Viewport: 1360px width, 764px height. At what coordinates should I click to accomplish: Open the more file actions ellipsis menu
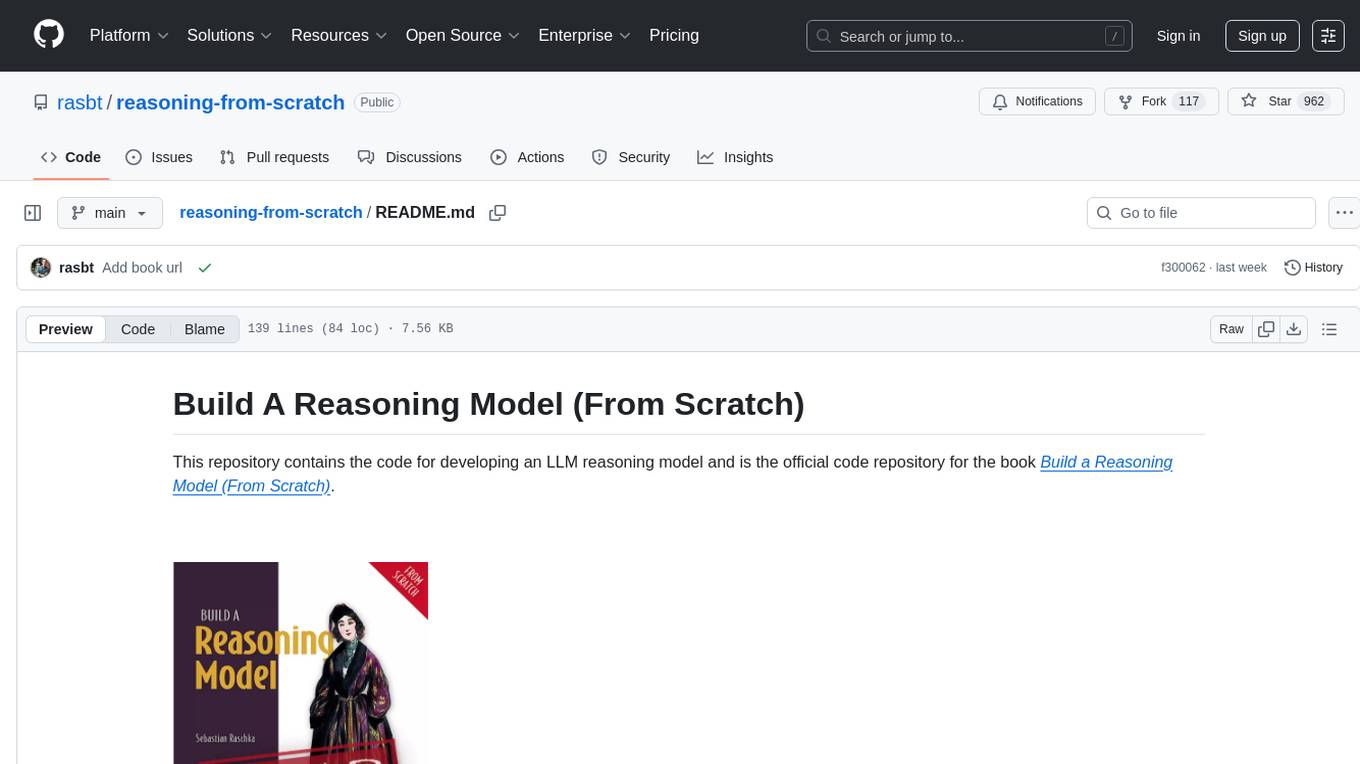point(1344,213)
